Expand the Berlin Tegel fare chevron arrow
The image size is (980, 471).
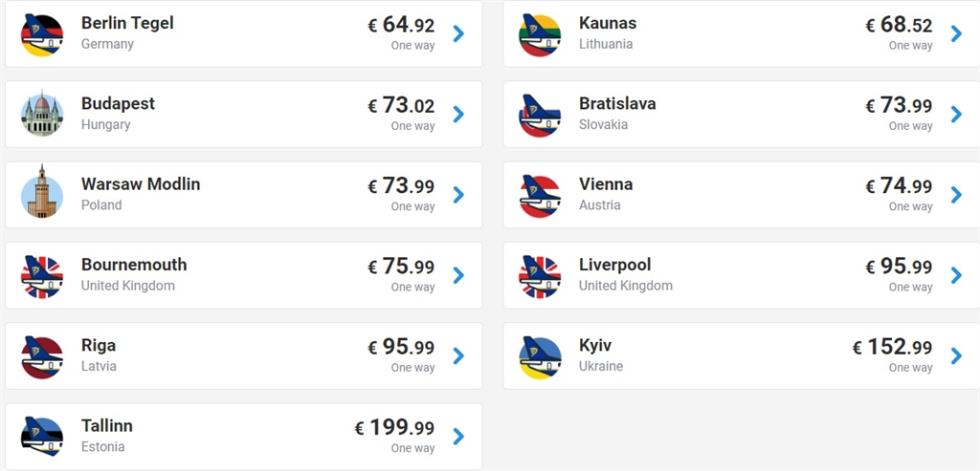(x=459, y=34)
